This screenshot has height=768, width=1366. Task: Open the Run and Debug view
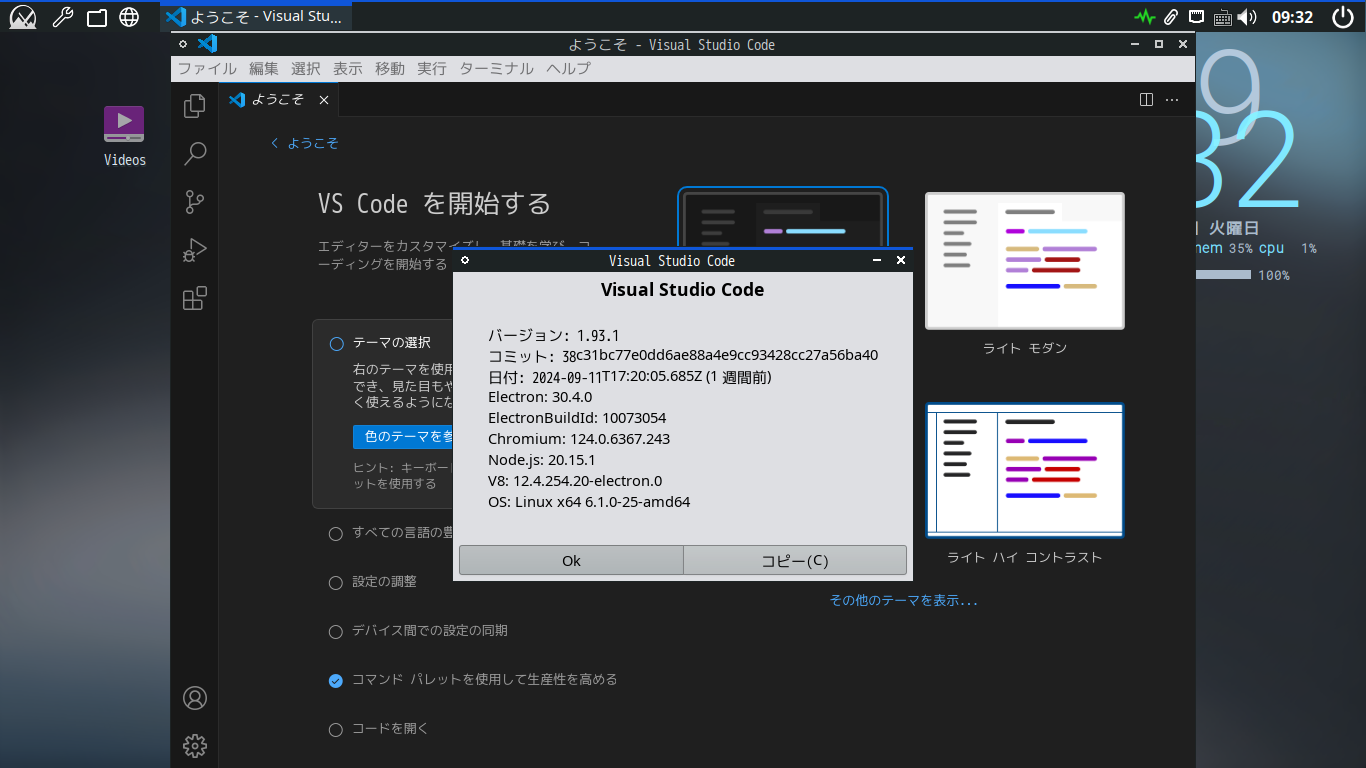pos(195,250)
